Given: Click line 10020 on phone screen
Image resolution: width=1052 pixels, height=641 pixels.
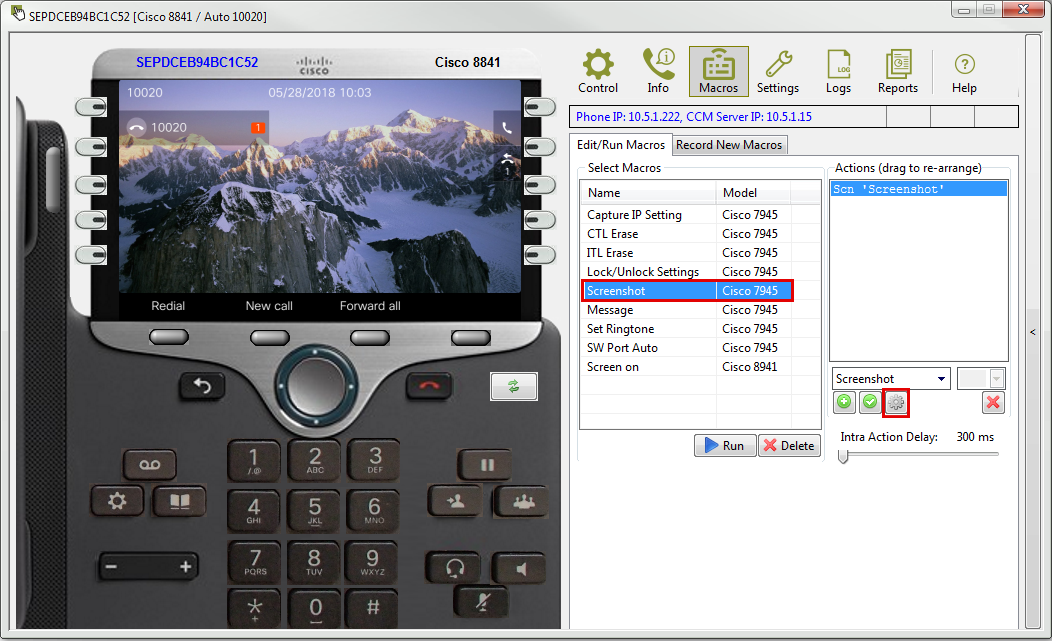Looking at the screenshot, I should tap(195, 128).
